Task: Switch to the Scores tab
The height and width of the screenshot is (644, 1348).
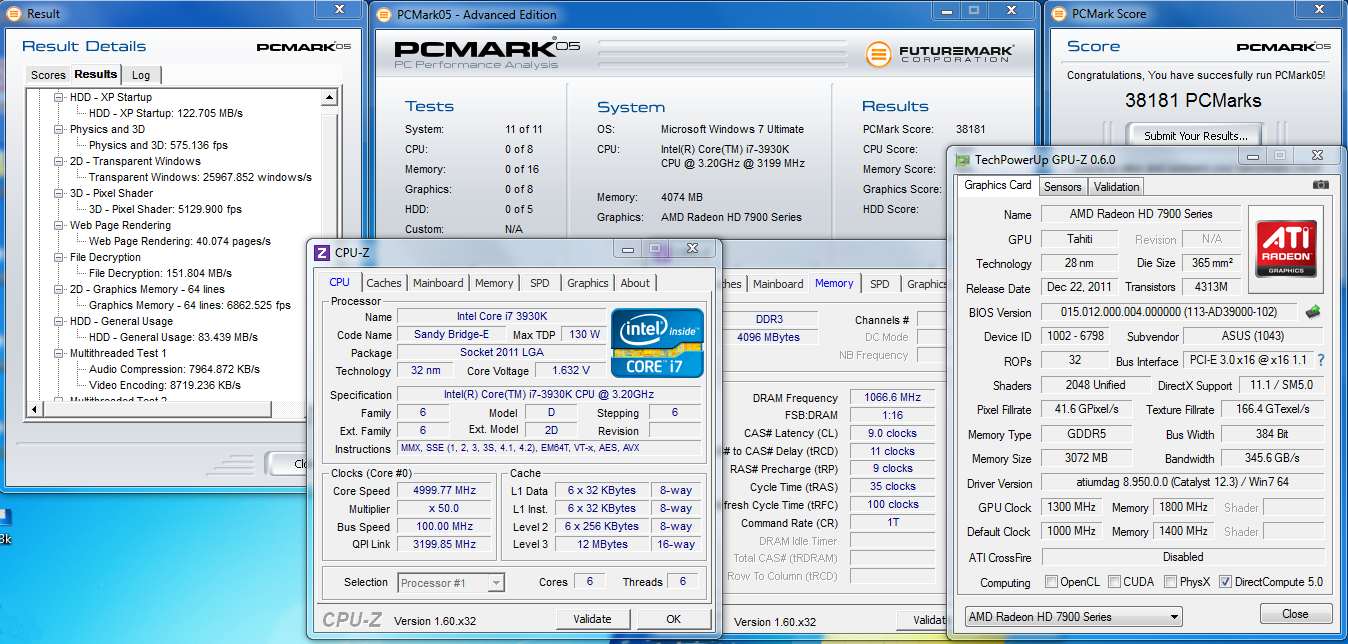Action: click(x=48, y=75)
